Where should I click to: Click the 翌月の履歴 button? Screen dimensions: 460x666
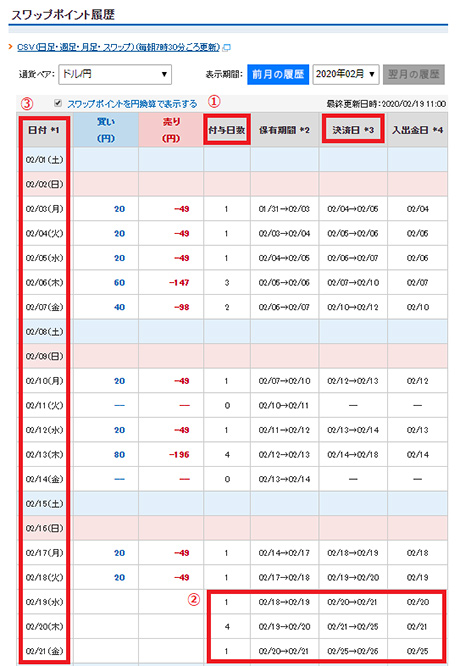coord(414,74)
